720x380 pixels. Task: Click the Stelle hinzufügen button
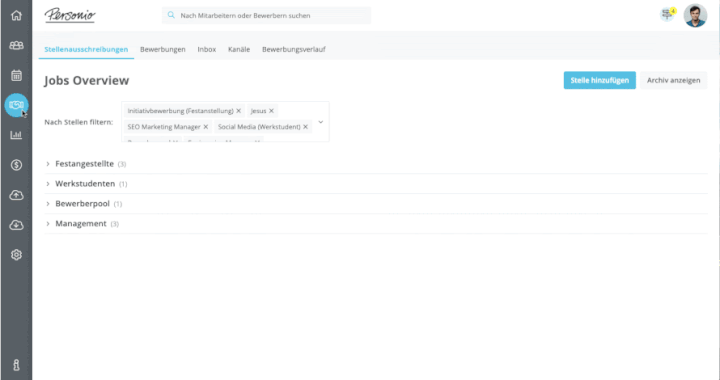click(x=600, y=80)
